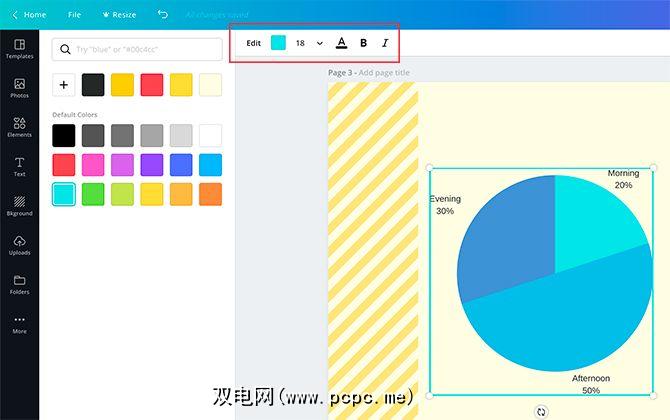Select the selected cyan default color
This screenshot has width=670, height=420.
tap(64, 194)
